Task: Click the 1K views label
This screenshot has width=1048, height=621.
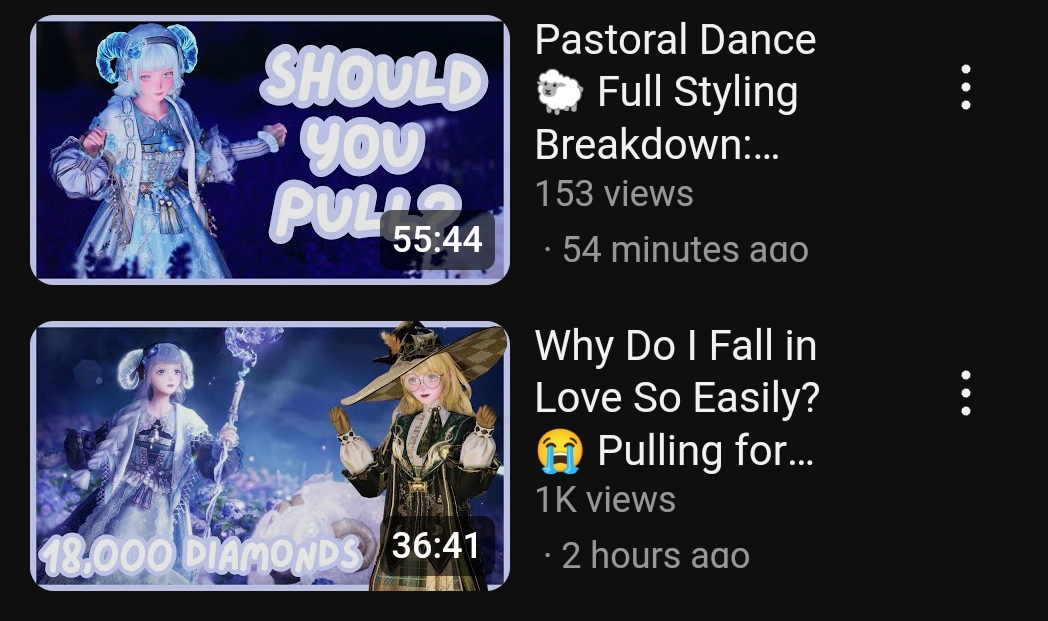Action: click(606, 499)
